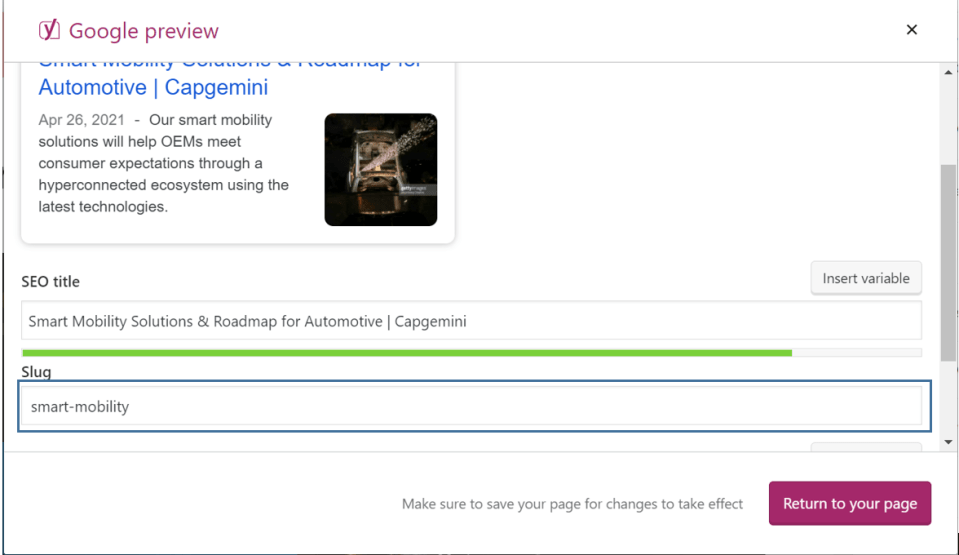Screen dimensions: 959x555
Task: Click the green SEO title length bar
Action: 406,353
